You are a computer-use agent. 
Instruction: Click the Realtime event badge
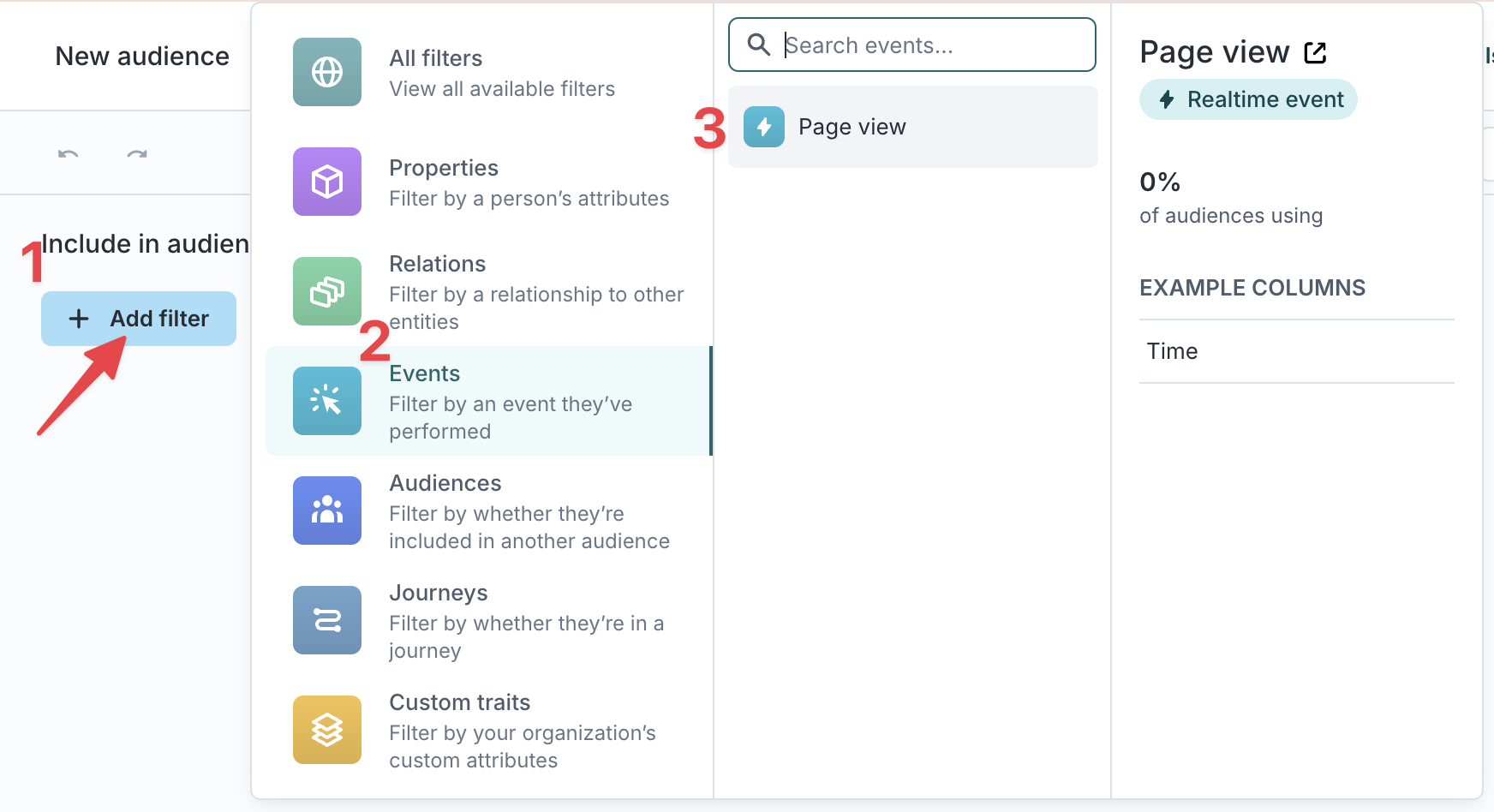1247,99
